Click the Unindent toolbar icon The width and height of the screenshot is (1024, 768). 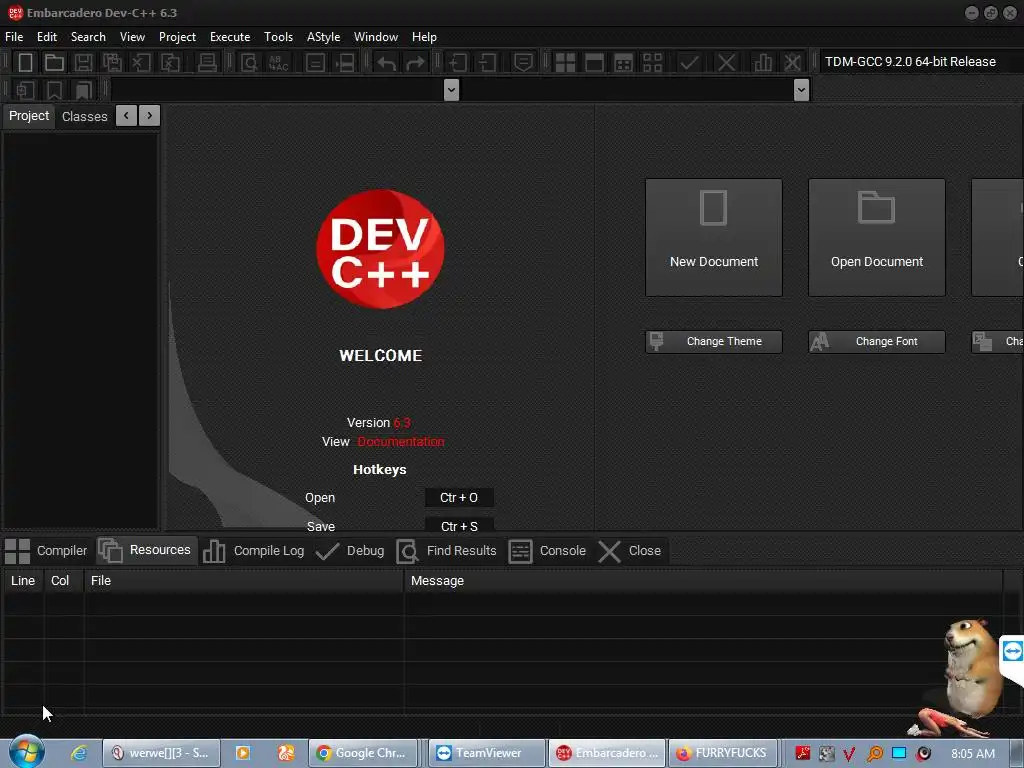tap(487, 63)
